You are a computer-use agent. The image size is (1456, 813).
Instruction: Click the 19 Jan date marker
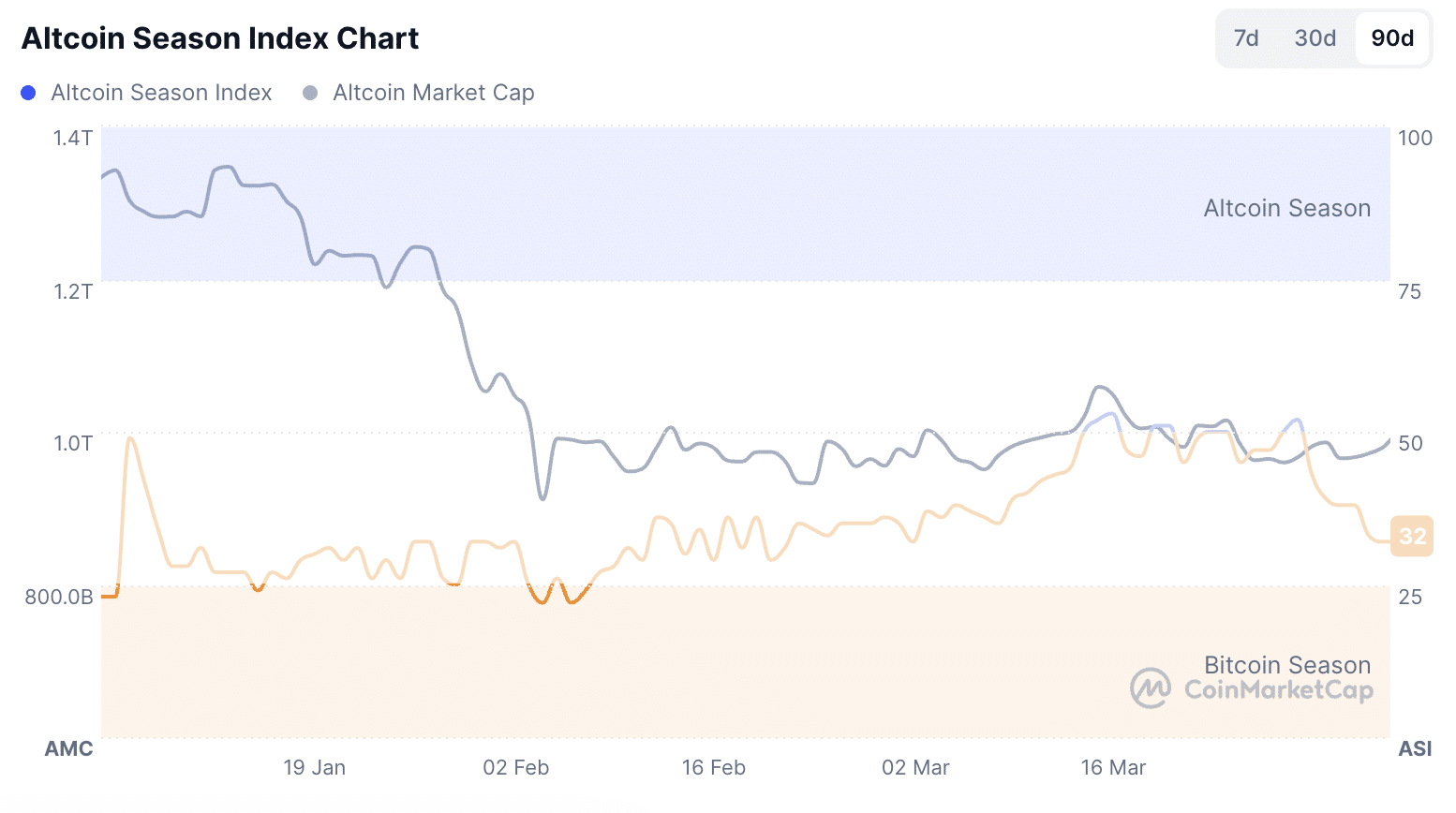click(314, 768)
